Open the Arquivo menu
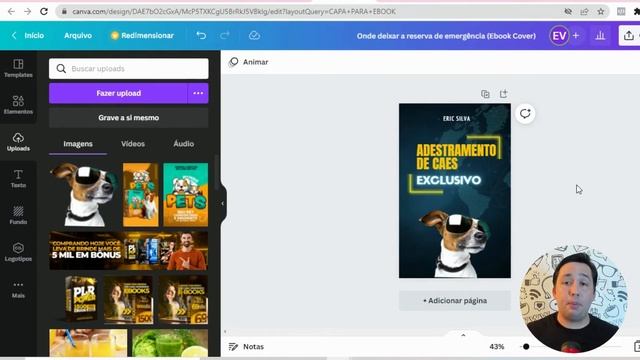 click(x=78, y=36)
